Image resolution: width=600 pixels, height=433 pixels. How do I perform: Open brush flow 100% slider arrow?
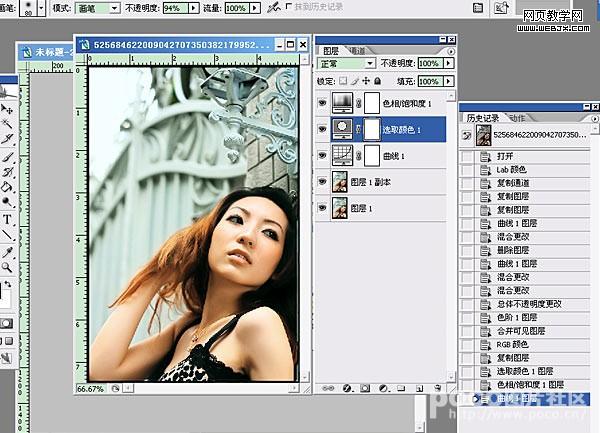click(255, 8)
